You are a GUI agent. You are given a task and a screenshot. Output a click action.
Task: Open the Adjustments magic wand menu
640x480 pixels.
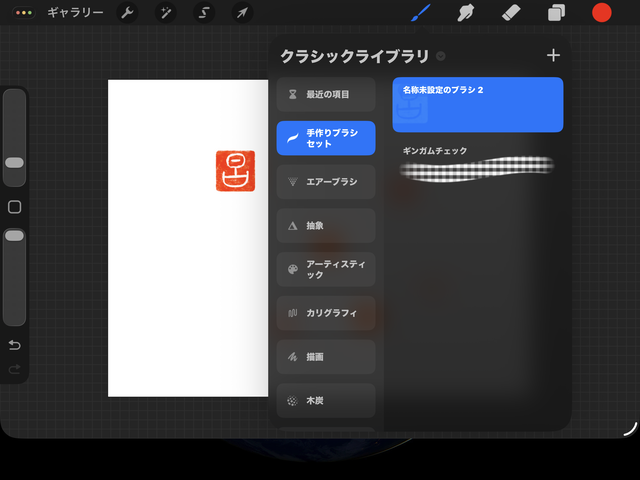166,13
